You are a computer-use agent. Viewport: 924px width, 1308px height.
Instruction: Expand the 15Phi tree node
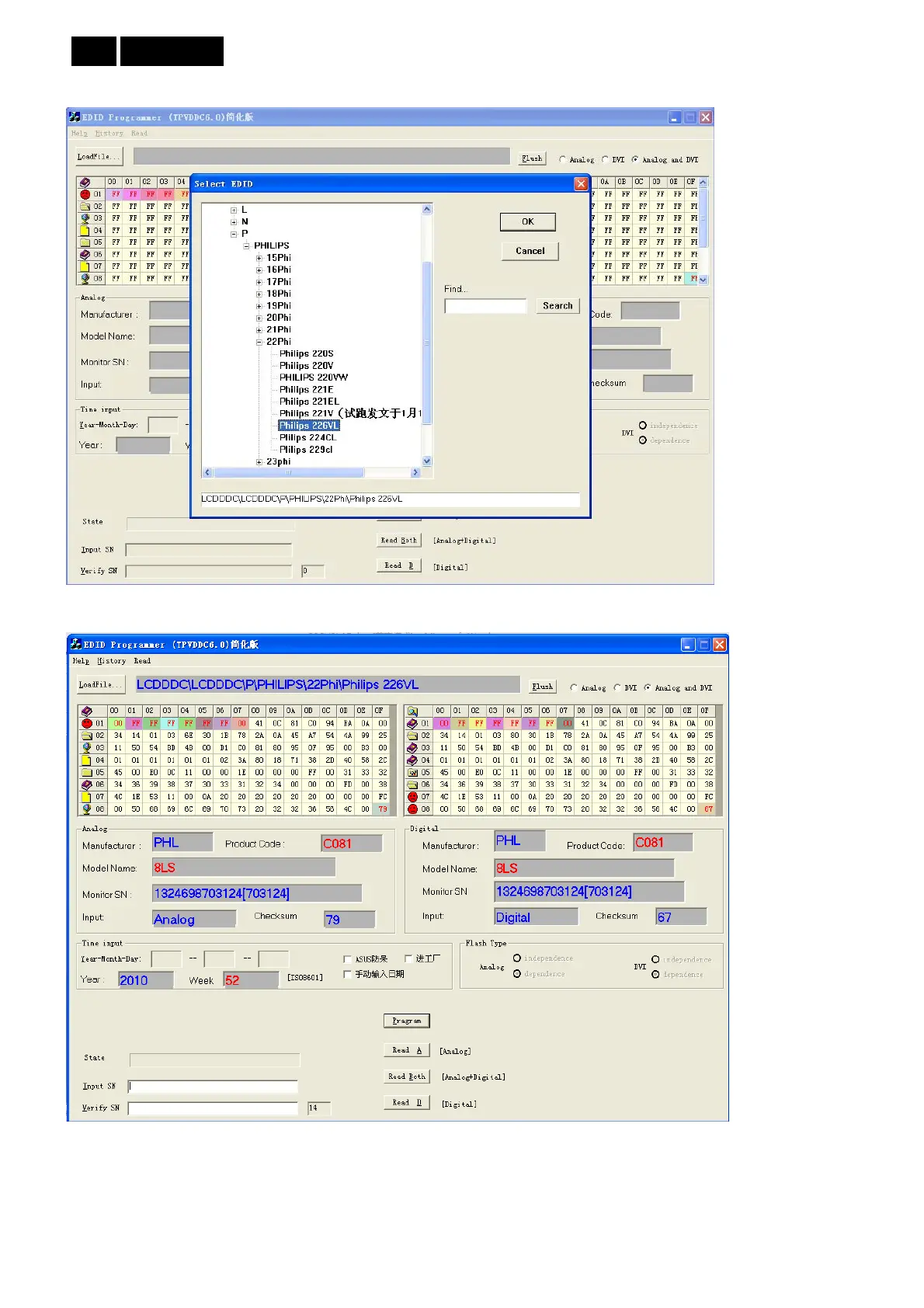pyautogui.click(x=259, y=258)
